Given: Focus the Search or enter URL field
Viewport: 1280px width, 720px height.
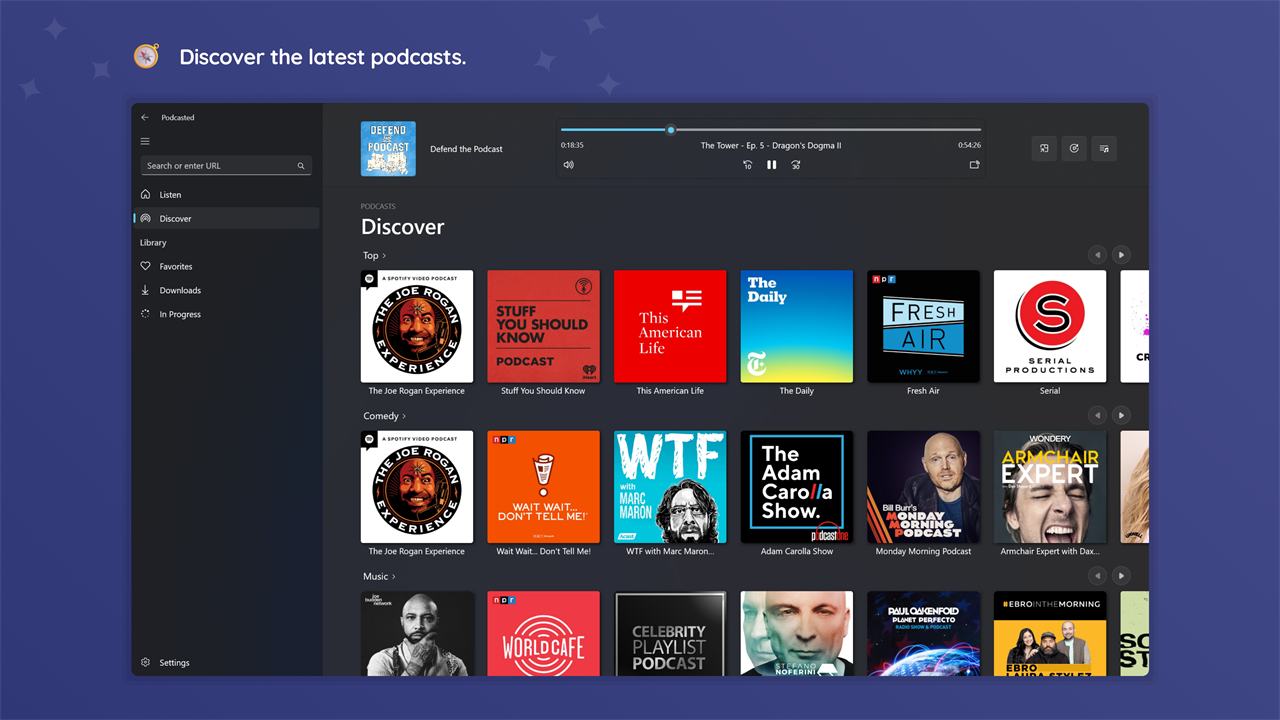Looking at the screenshot, I should coord(226,166).
